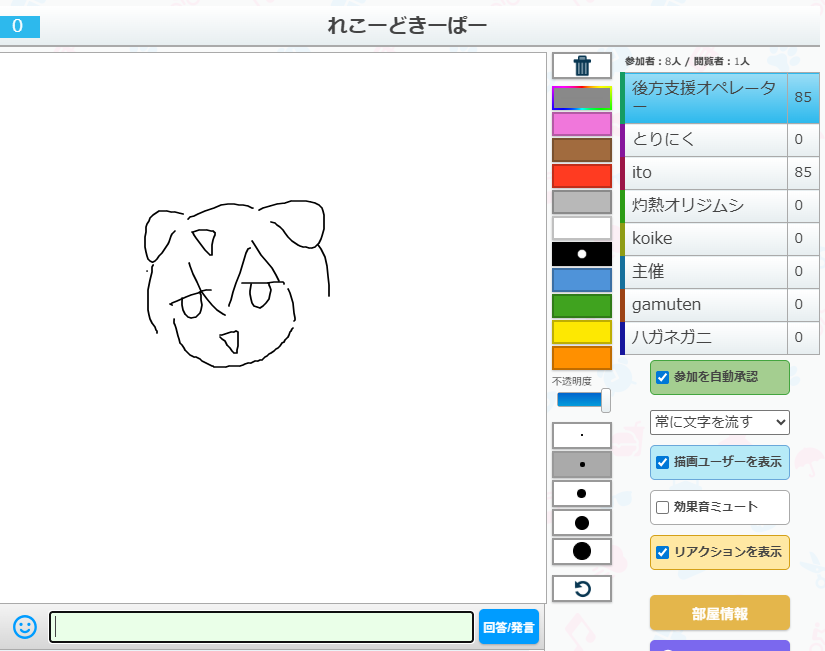The width and height of the screenshot is (825, 651).
Task: Open the rainbow custom color picker
Action: pos(582,98)
